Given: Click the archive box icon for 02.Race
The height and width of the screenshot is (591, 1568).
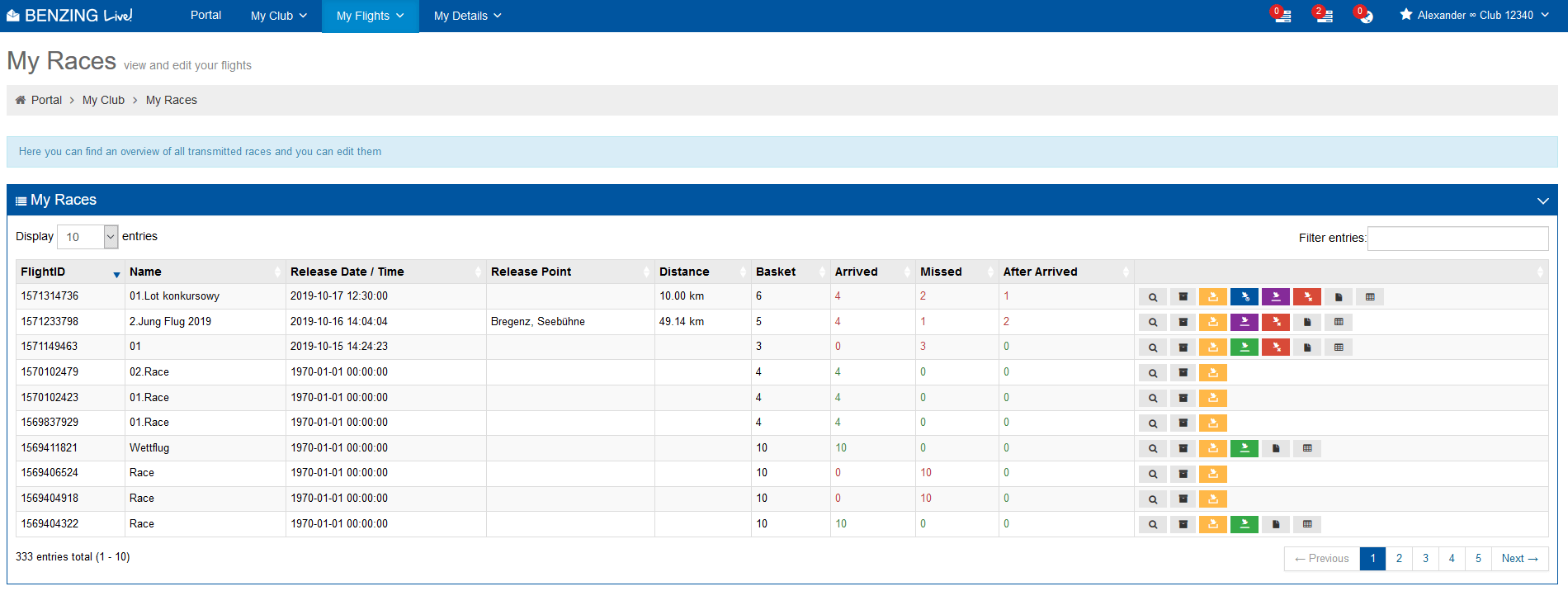Looking at the screenshot, I should click(1183, 373).
